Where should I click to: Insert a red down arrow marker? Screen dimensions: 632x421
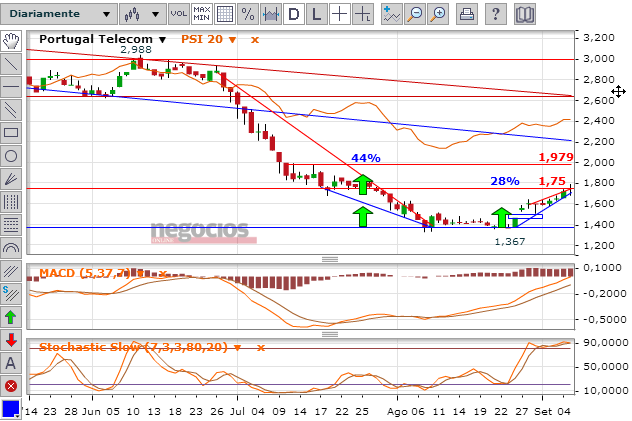[x=11, y=340]
